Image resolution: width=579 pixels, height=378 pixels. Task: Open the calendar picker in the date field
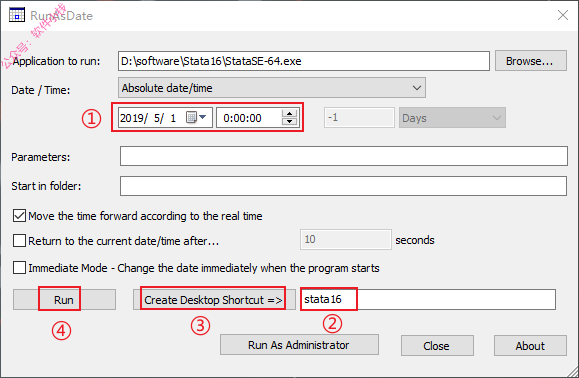click(196, 117)
